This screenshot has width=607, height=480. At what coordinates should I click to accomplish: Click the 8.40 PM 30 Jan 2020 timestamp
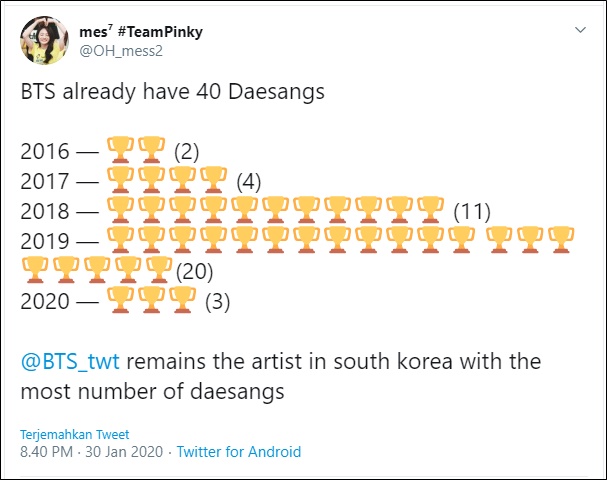92,452
